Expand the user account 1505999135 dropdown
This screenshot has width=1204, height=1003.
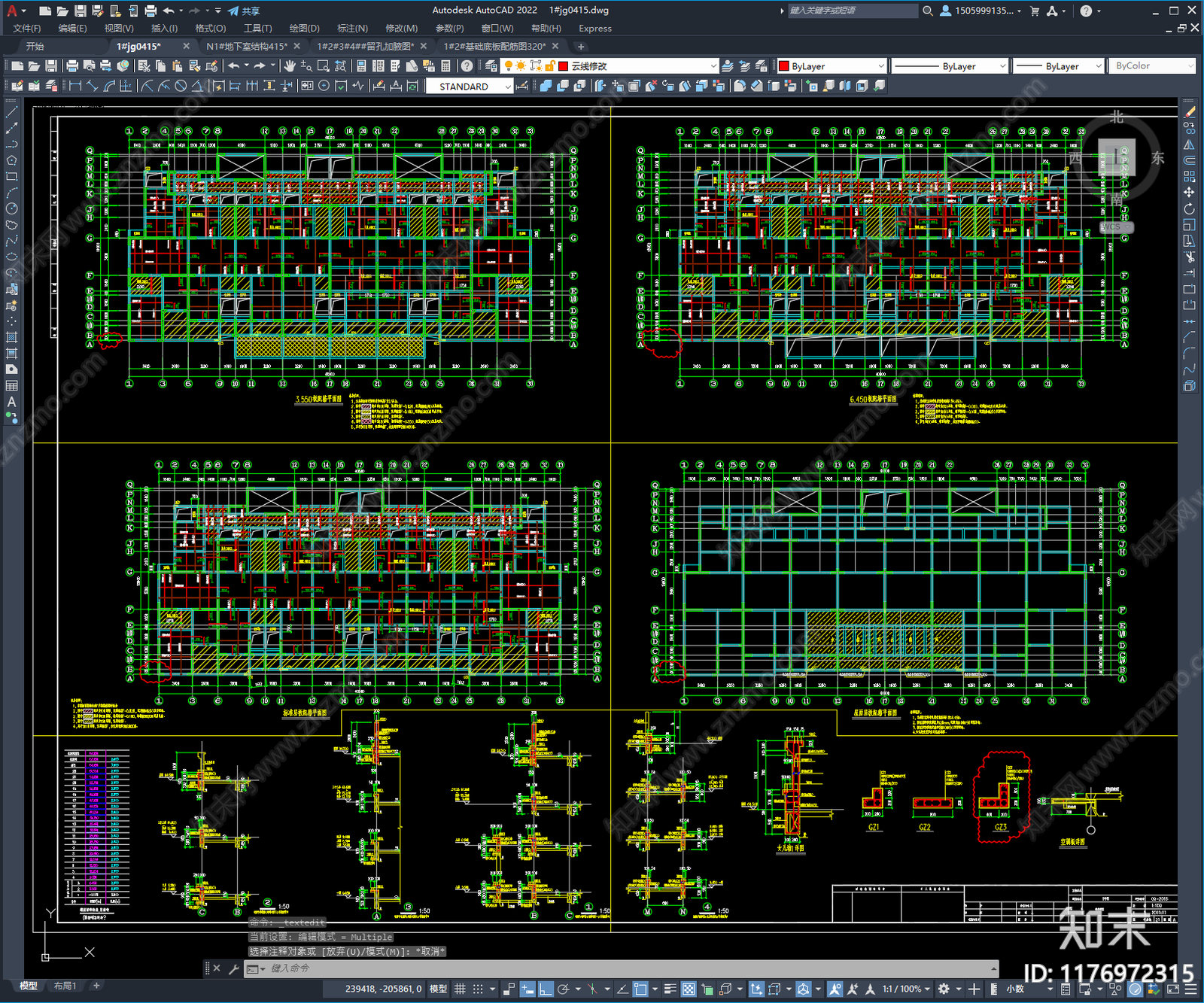pyautogui.click(x=981, y=11)
